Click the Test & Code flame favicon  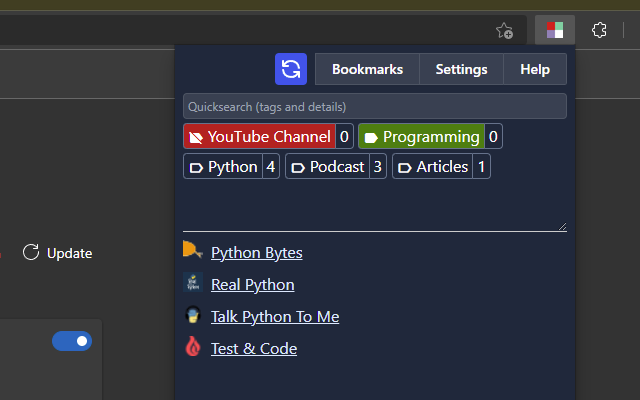[193, 346]
